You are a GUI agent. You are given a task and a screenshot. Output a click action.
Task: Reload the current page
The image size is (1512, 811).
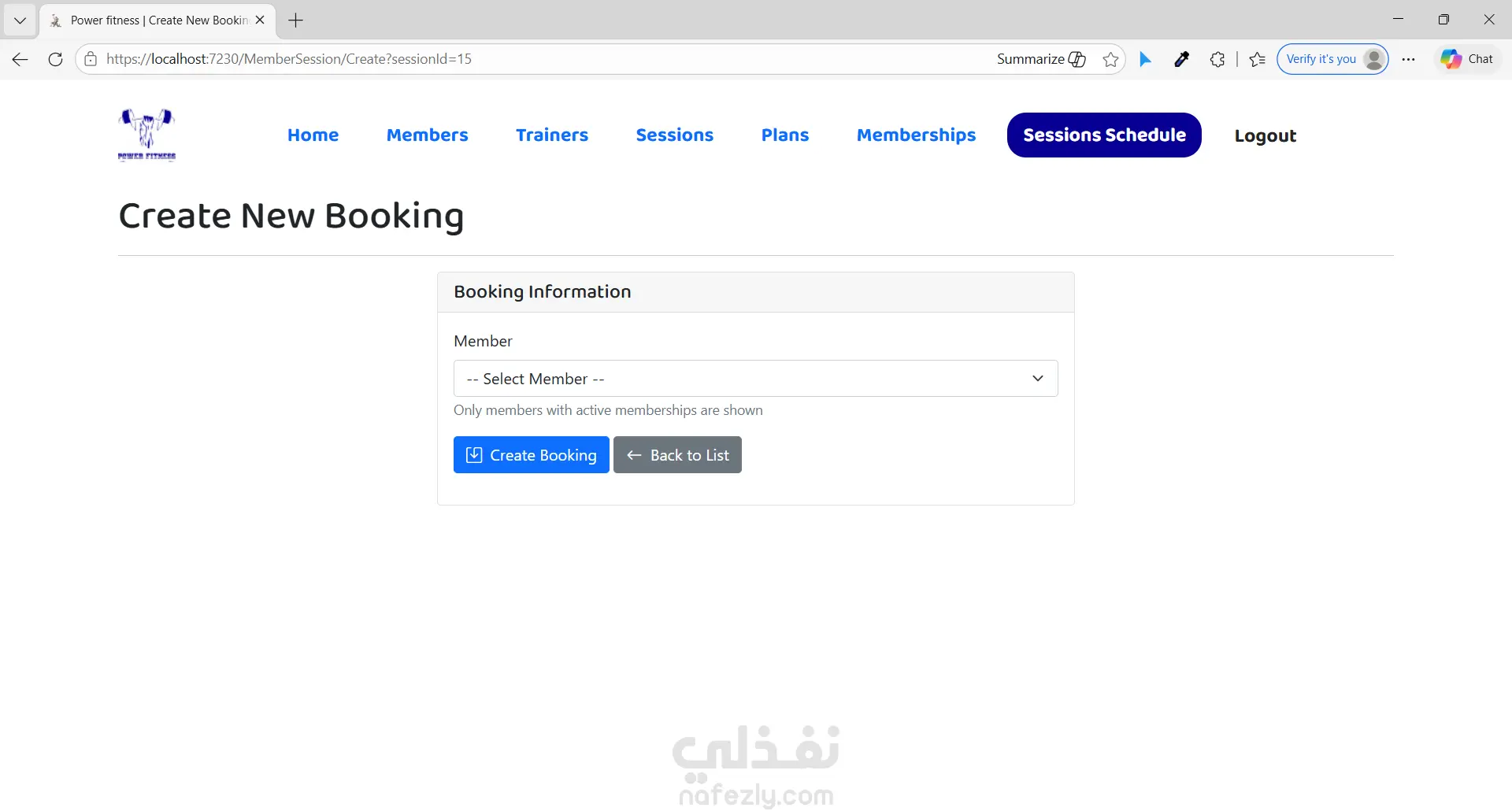click(x=55, y=59)
